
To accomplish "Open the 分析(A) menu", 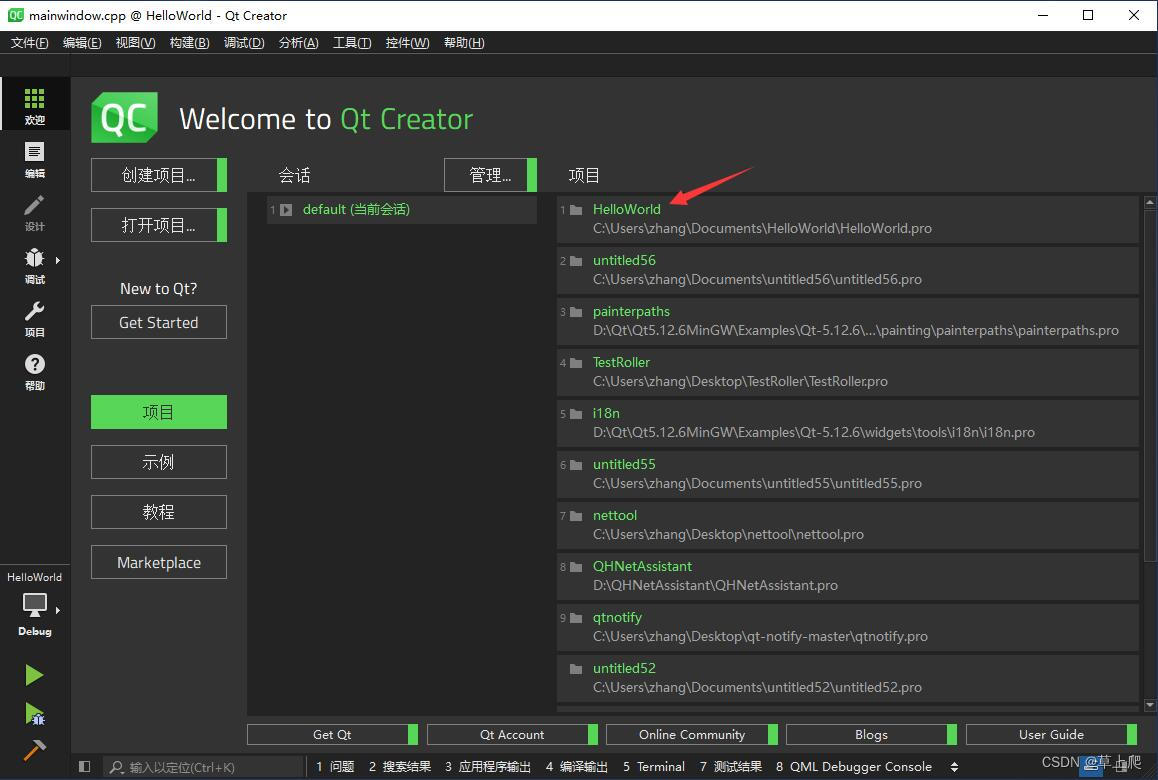I will click(298, 43).
